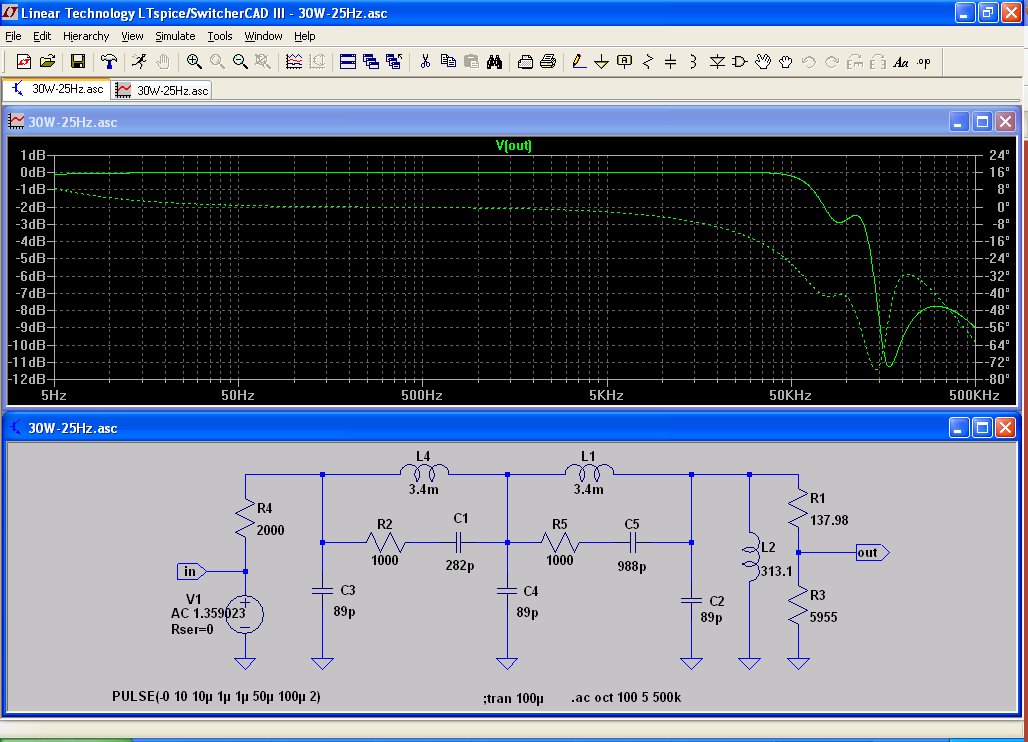Select the Diode component tool
This screenshot has width=1028, height=742.
click(716, 61)
